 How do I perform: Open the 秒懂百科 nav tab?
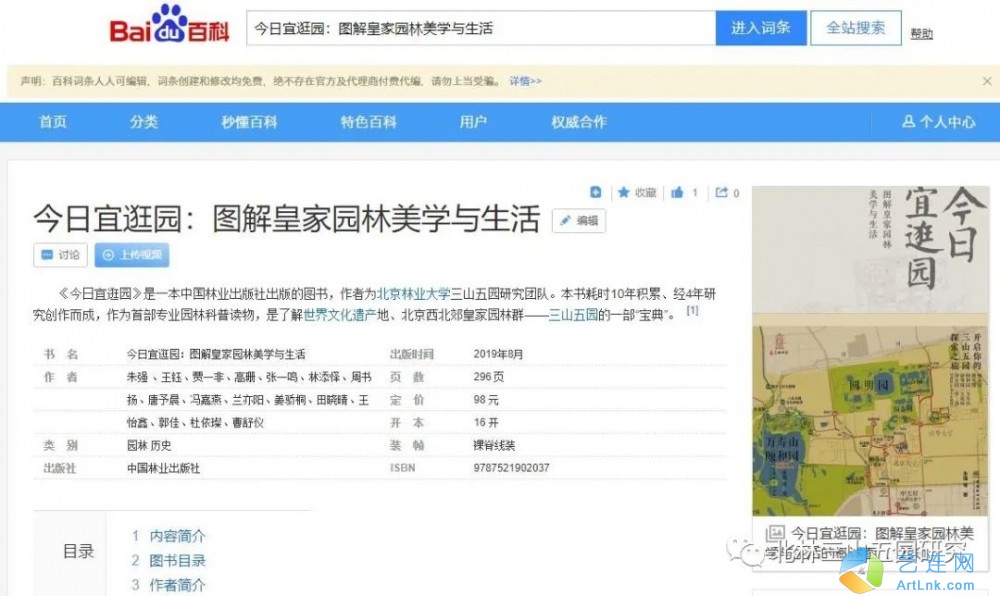(249, 122)
